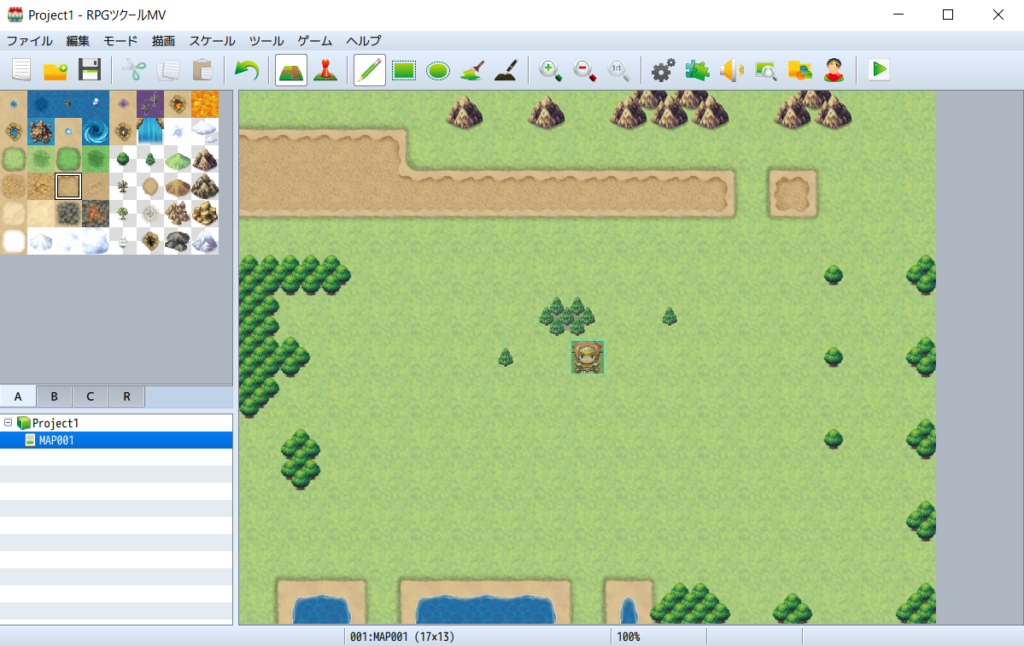The height and width of the screenshot is (646, 1024).
Task: Open the ツール menu
Action: 266,41
